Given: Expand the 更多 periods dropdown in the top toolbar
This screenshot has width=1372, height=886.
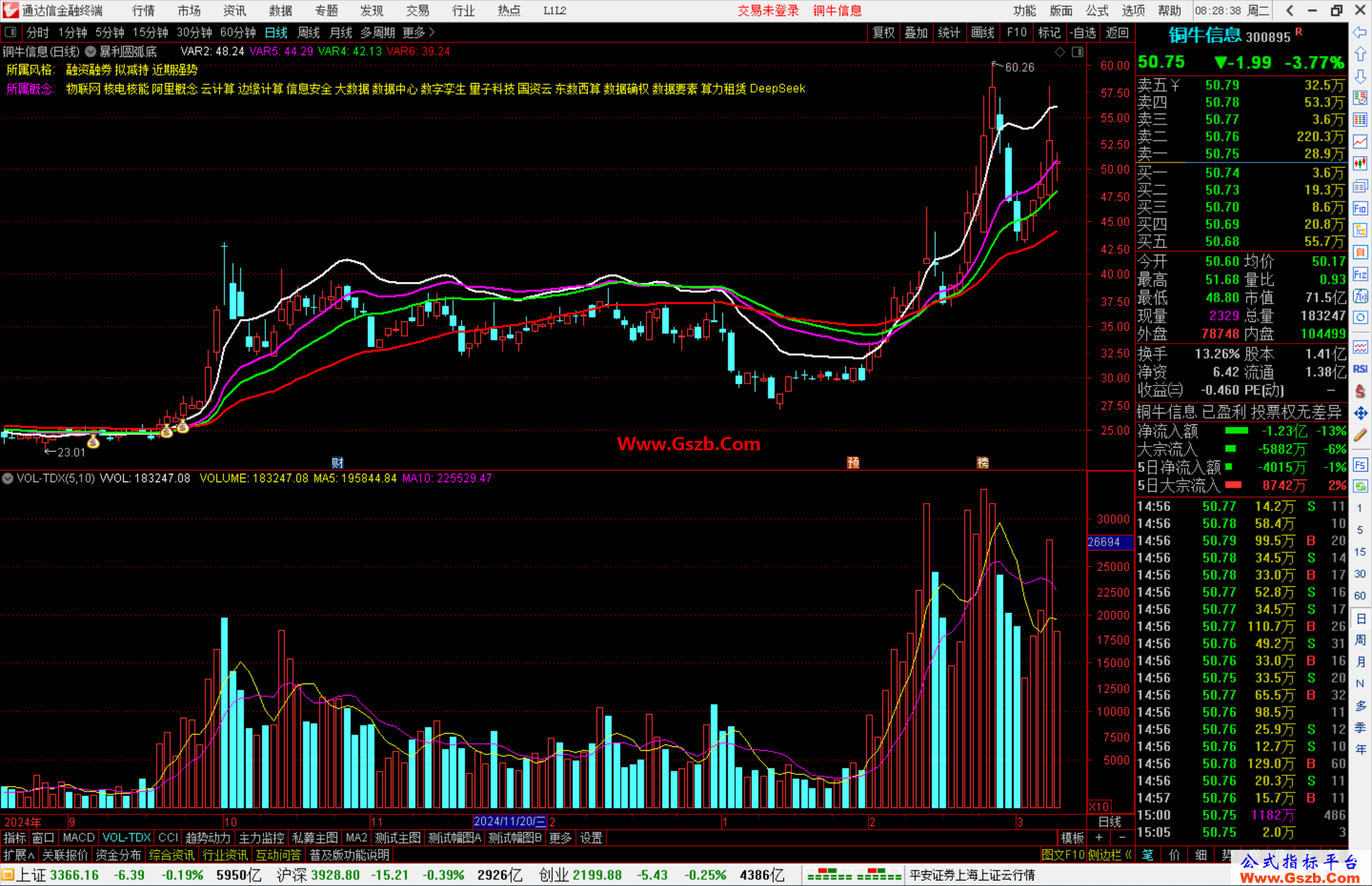Looking at the screenshot, I should pyautogui.click(x=419, y=32).
